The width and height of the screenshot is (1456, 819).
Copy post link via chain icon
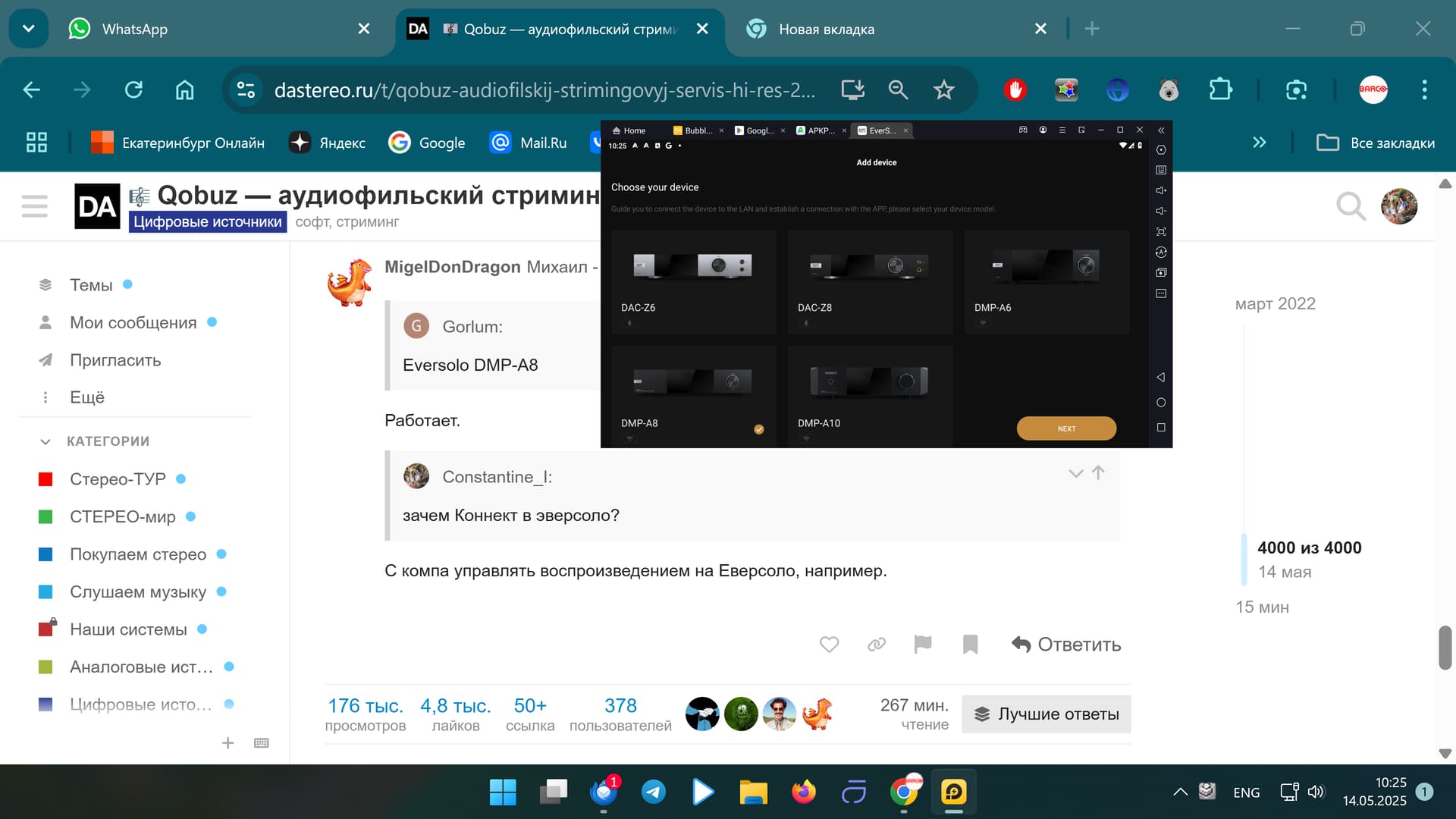pos(876,645)
